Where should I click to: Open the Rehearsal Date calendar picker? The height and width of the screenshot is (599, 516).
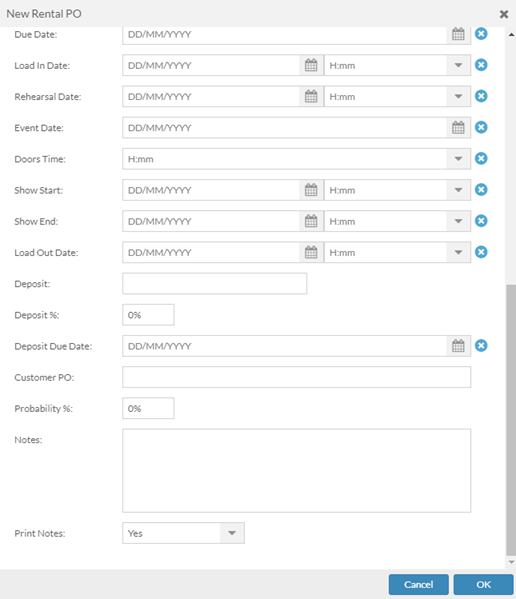[x=311, y=97]
